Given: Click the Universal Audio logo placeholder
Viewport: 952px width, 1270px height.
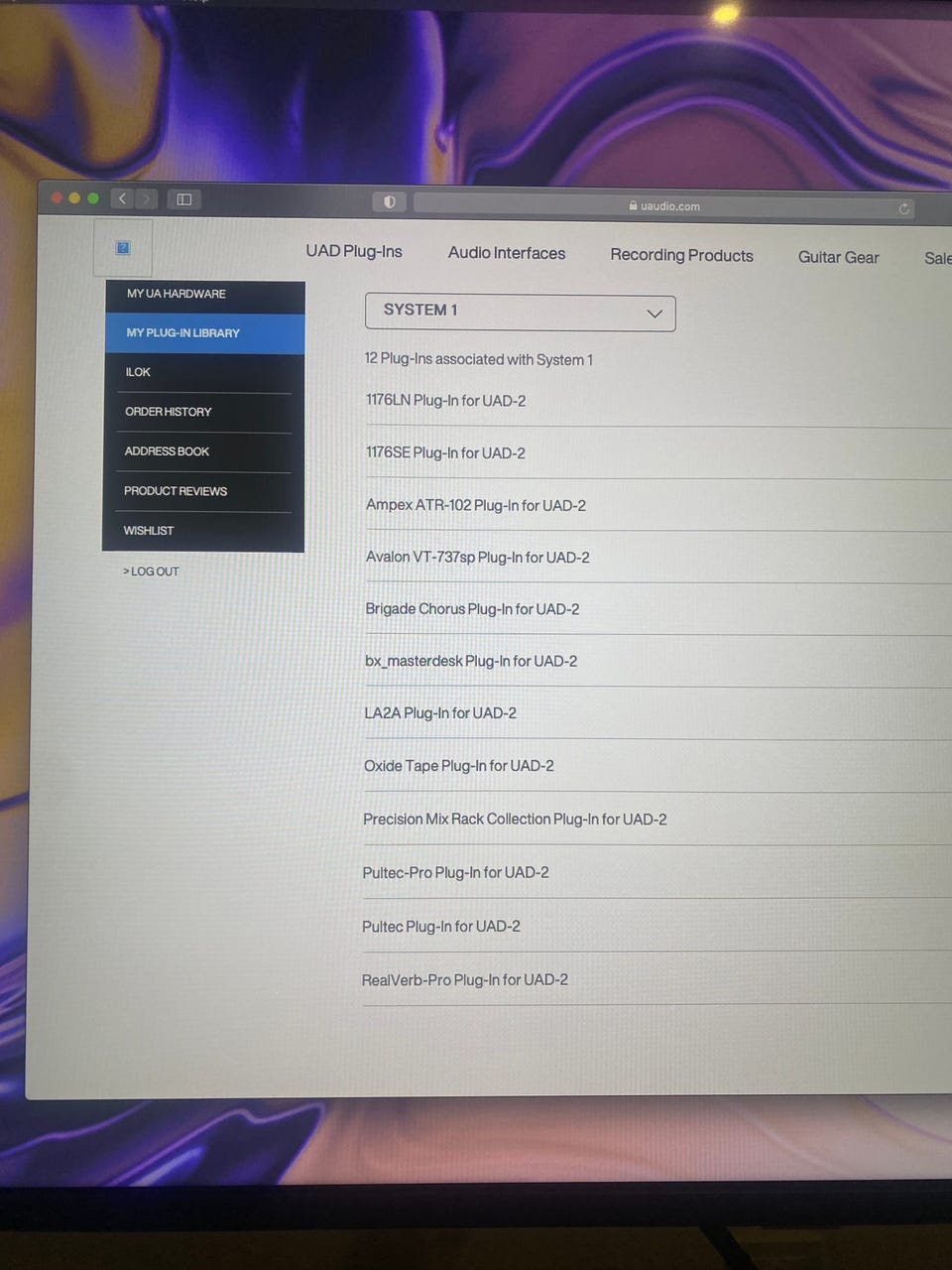Looking at the screenshot, I should pyautogui.click(x=123, y=248).
